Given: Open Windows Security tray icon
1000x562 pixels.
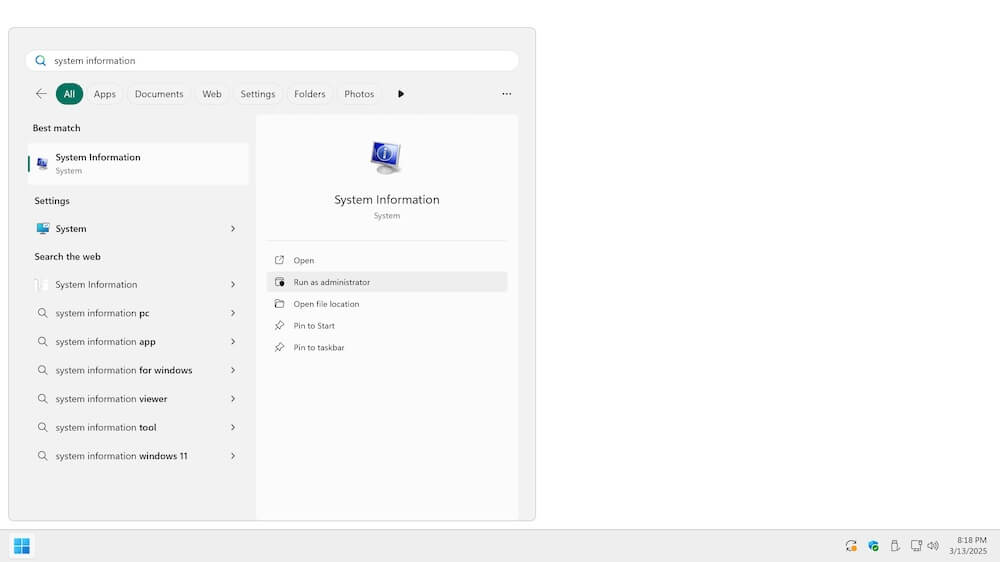Looking at the screenshot, I should (x=873, y=545).
